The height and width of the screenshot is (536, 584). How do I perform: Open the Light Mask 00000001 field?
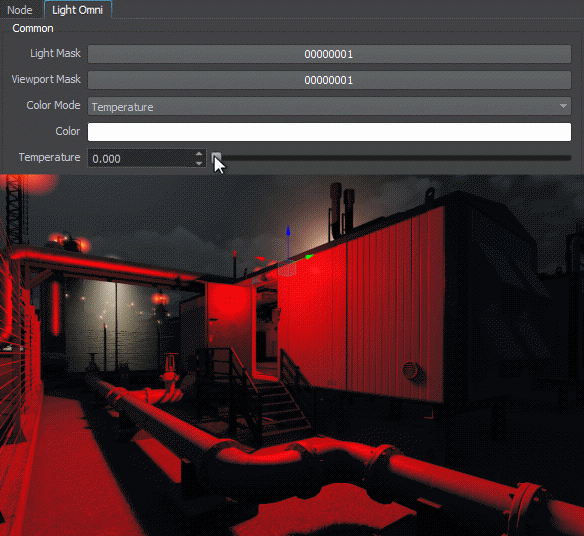coord(329,54)
